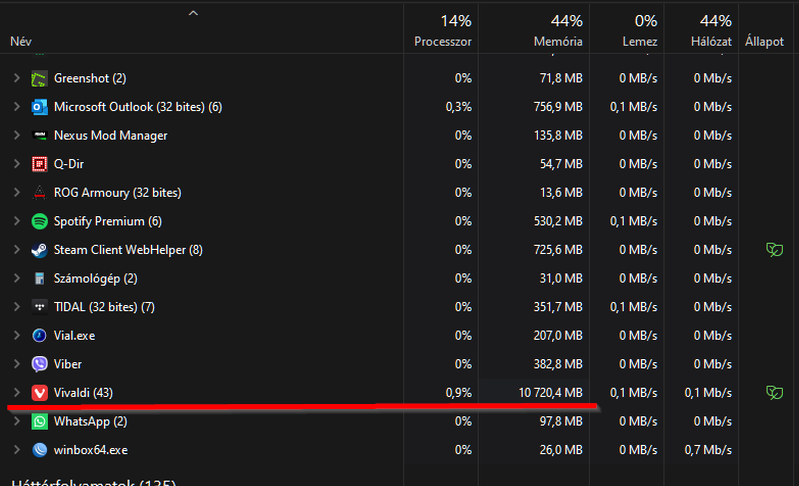
Task: Click the Számológép calculator icon
Action: [x=39, y=279]
